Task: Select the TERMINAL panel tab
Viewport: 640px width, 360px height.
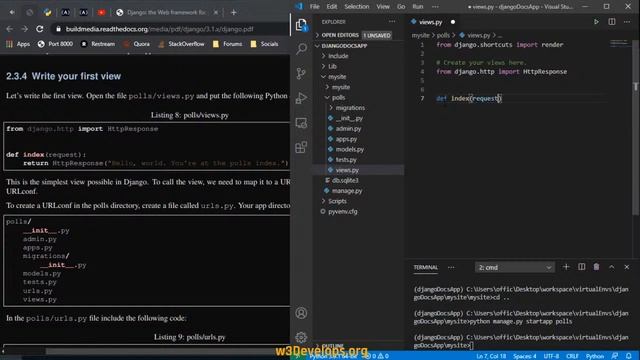Action: 425,267
